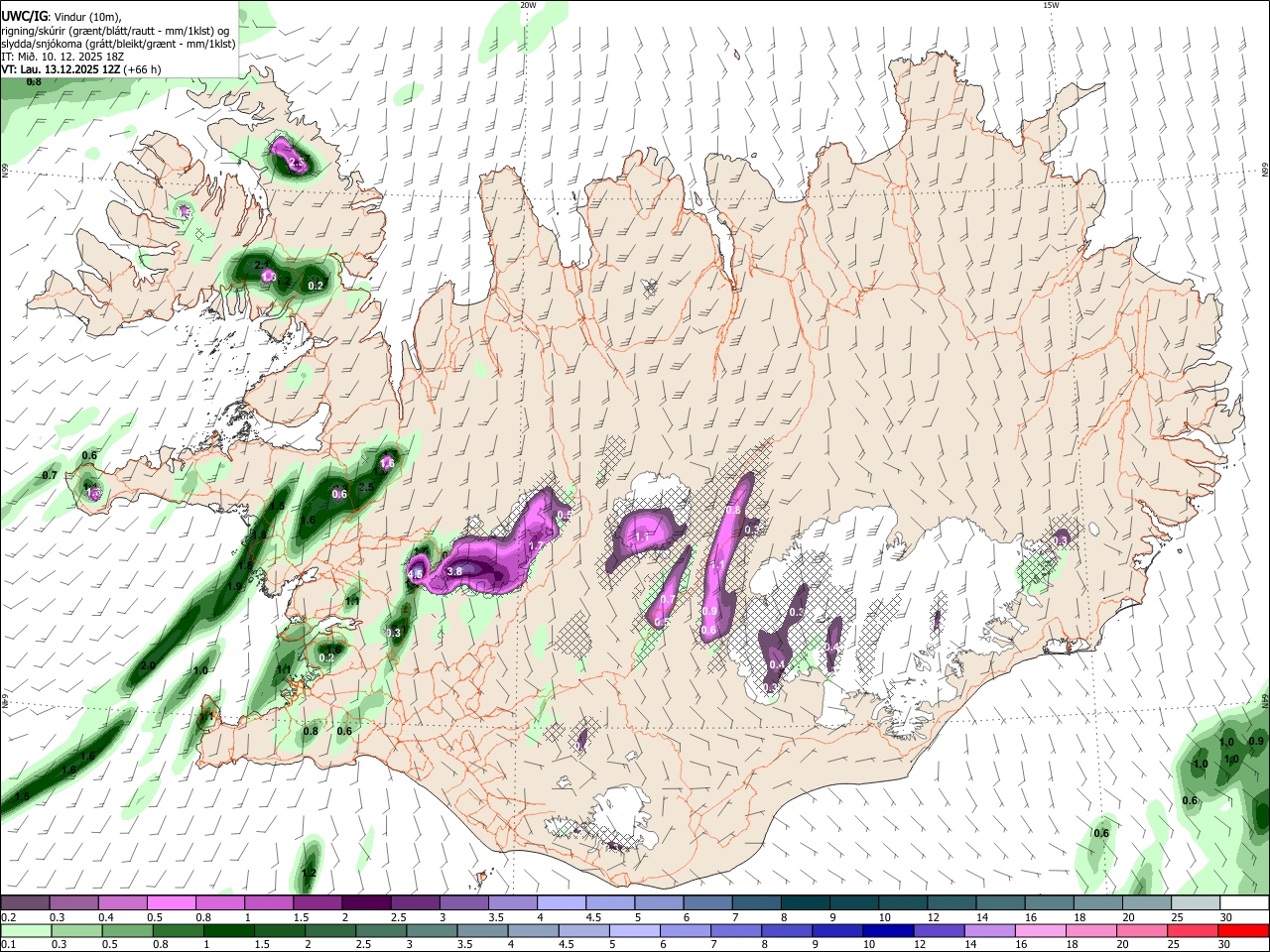Click the 'rigning/skúrir' legend description line

pos(116,30)
